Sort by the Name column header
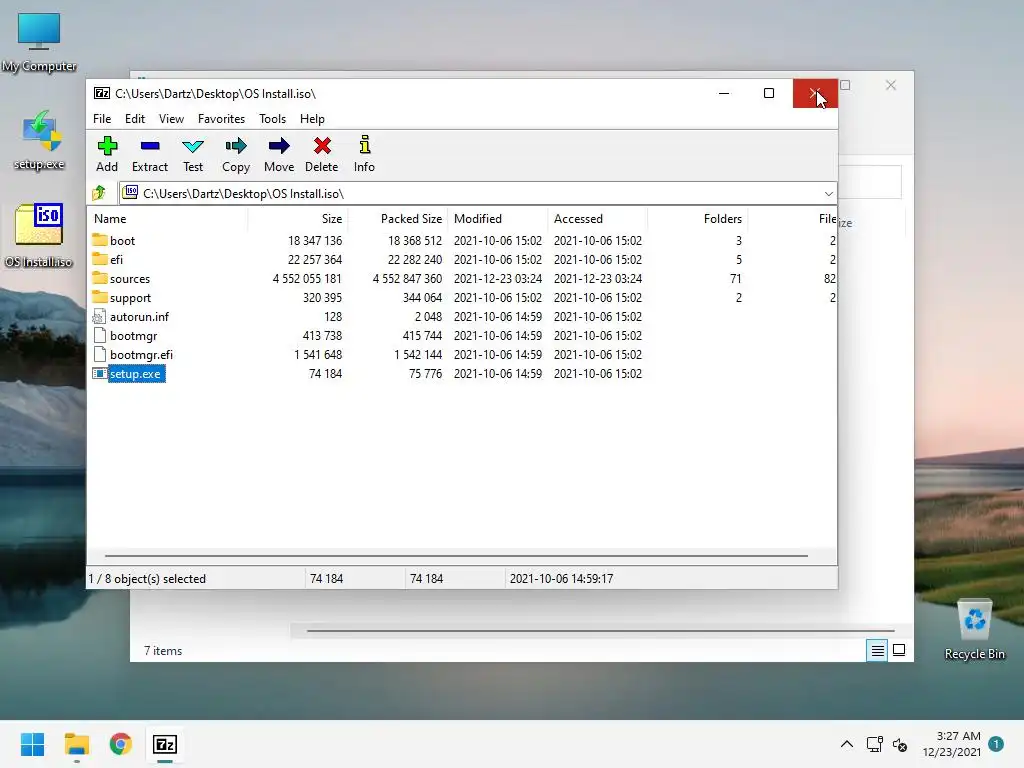Image resolution: width=1024 pixels, height=768 pixels. pos(167,219)
